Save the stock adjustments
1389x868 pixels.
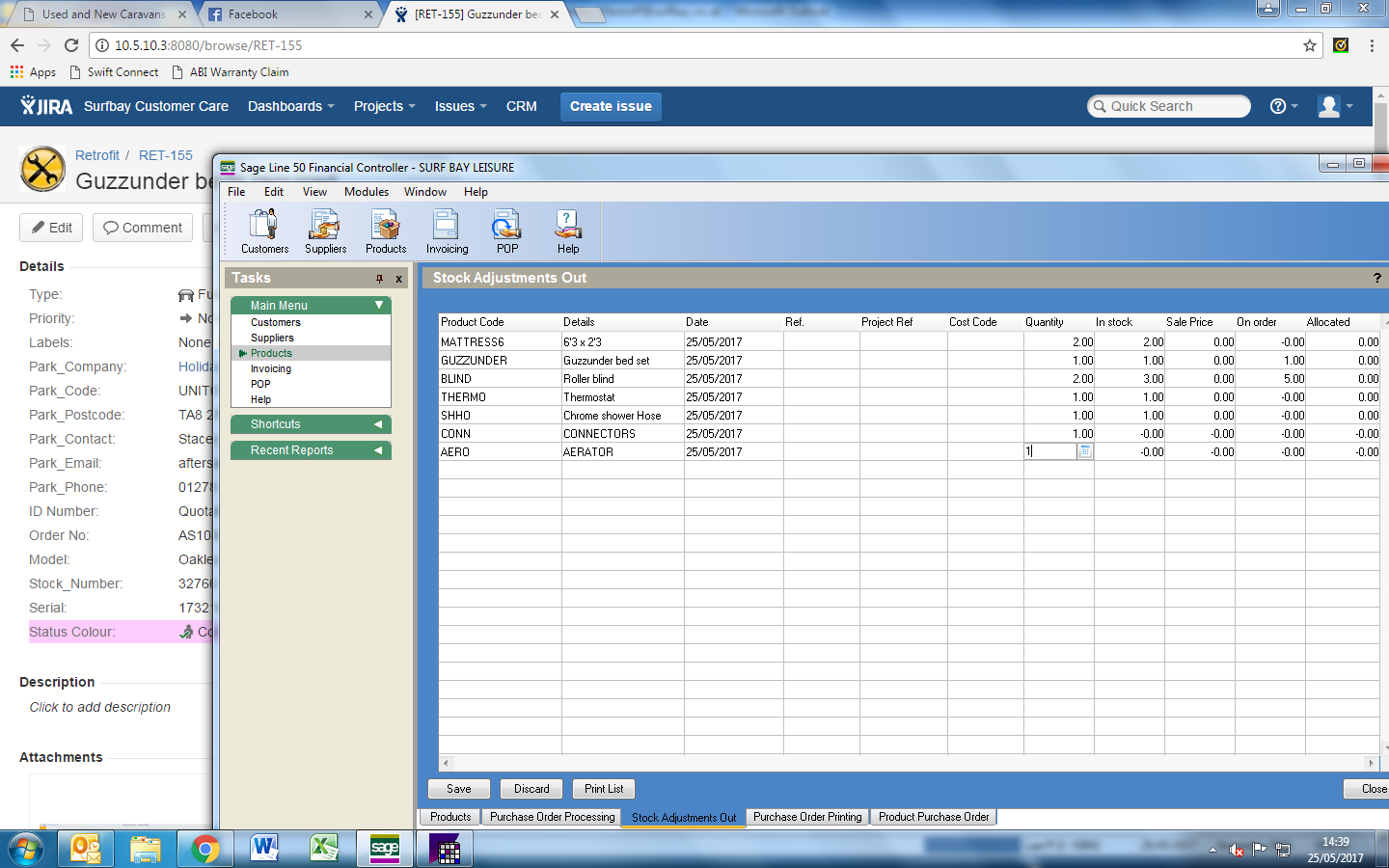[459, 789]
